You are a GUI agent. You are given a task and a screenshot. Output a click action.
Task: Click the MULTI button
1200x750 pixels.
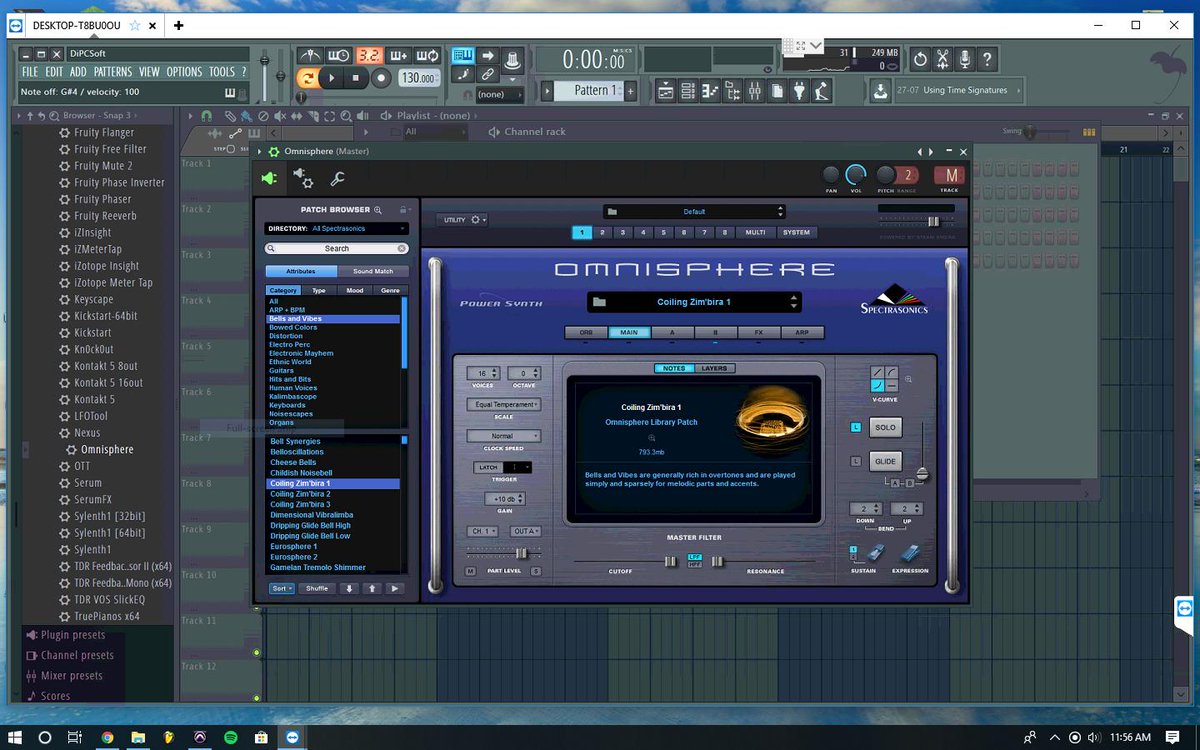click(x=755, y=232)
